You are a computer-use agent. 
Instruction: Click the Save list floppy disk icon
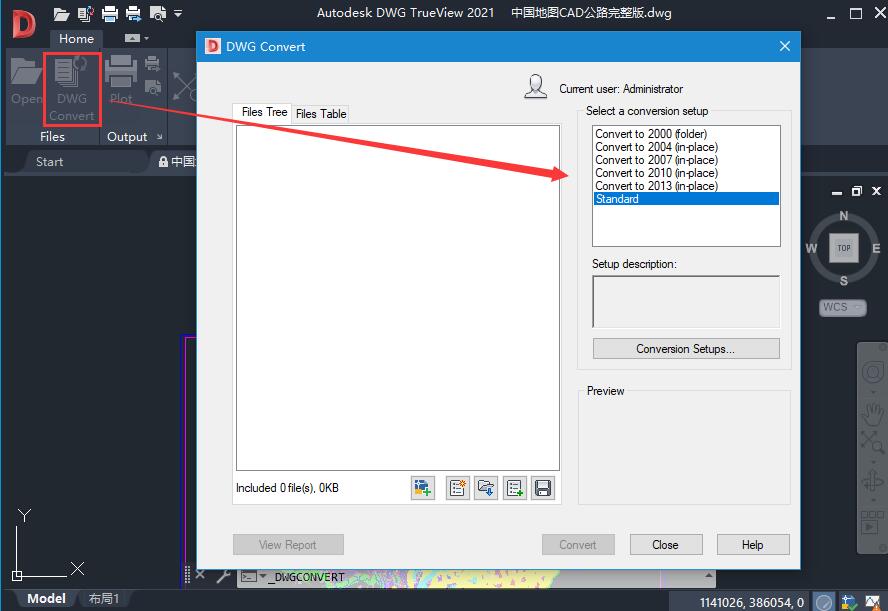tap(543, 488)
